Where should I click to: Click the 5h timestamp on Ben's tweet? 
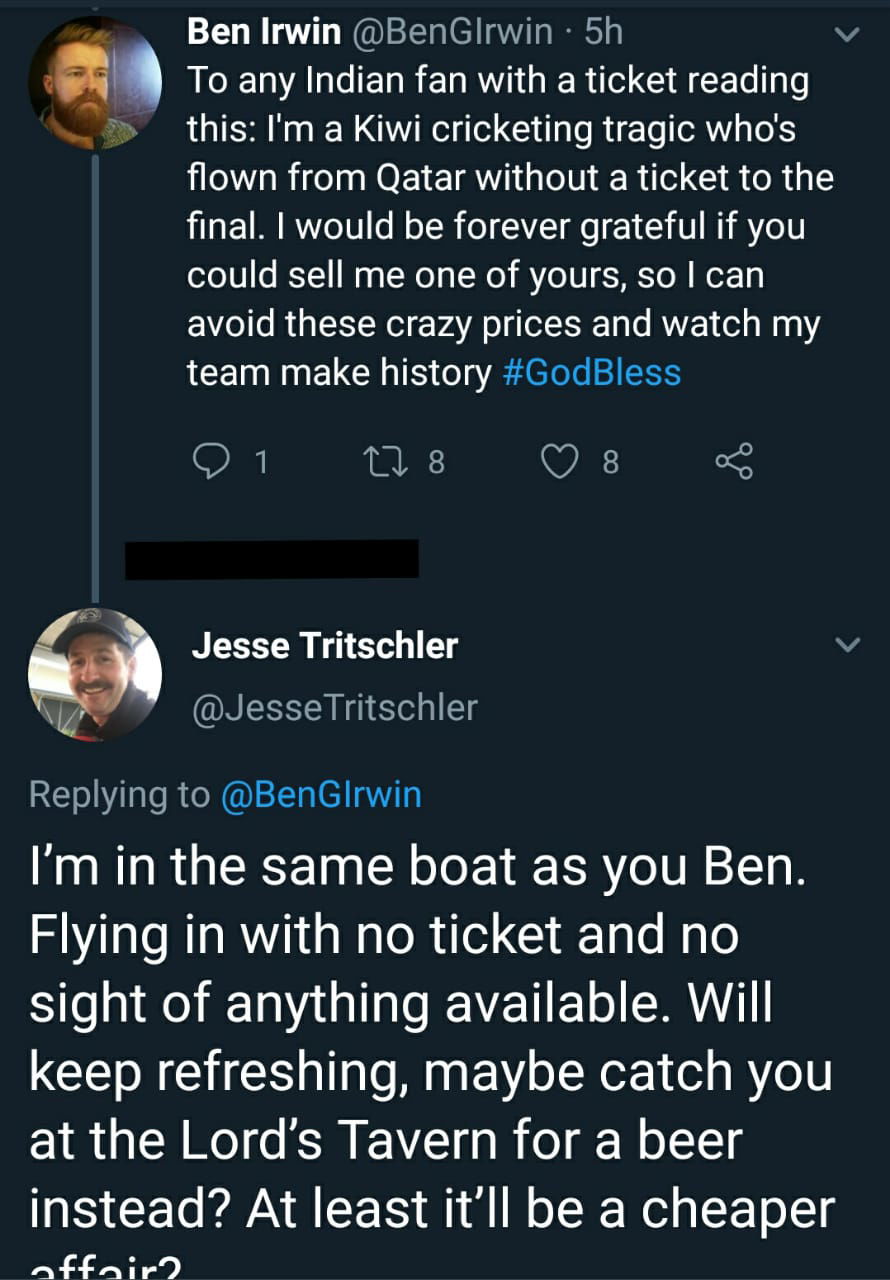click(604, 33)
